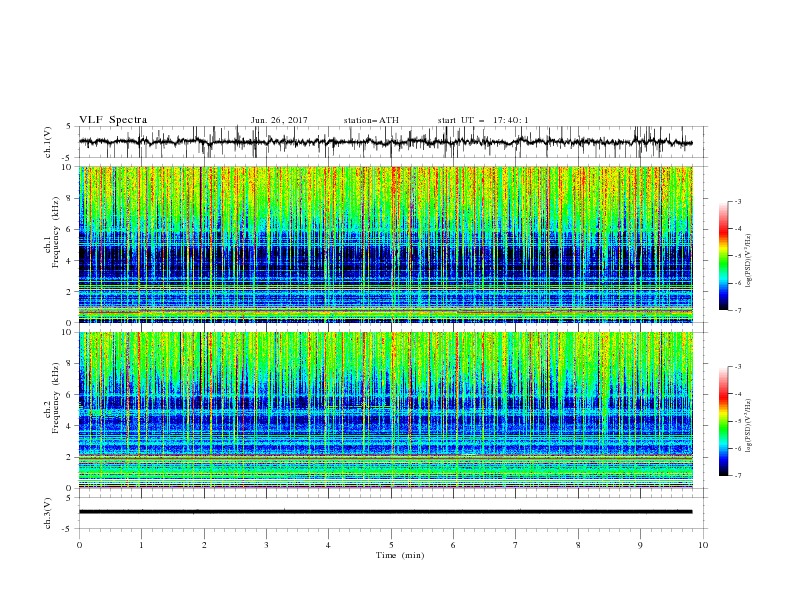Click the lower color bar "log(PSD)(V²/Hz)" label
The image size is (792, 612).
pyautogui.click(x=748, y=426)
